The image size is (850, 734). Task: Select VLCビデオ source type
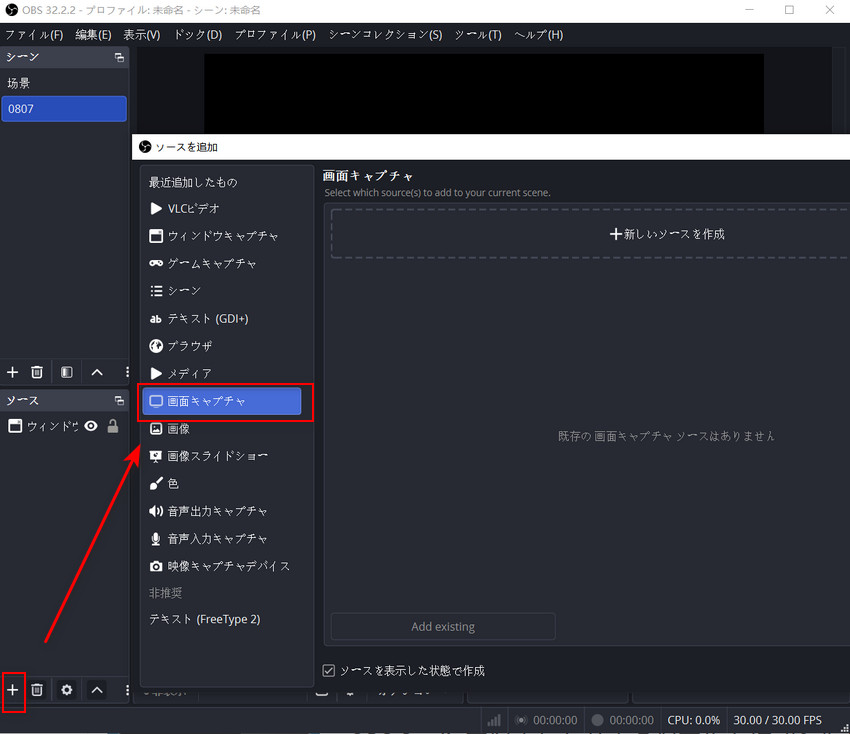222,209
